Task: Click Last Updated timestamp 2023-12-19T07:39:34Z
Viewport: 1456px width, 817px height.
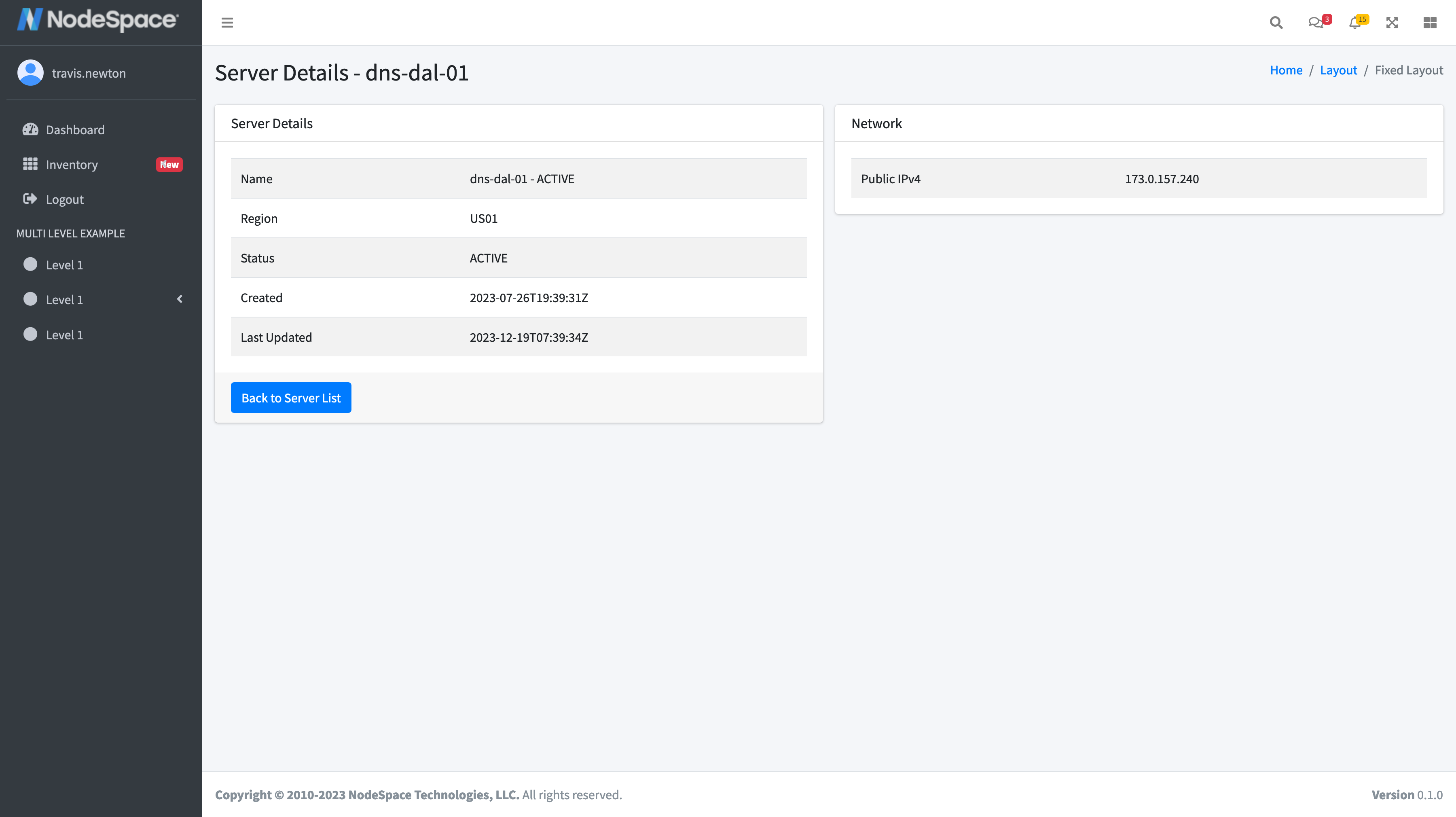Action: click(529, 337)
